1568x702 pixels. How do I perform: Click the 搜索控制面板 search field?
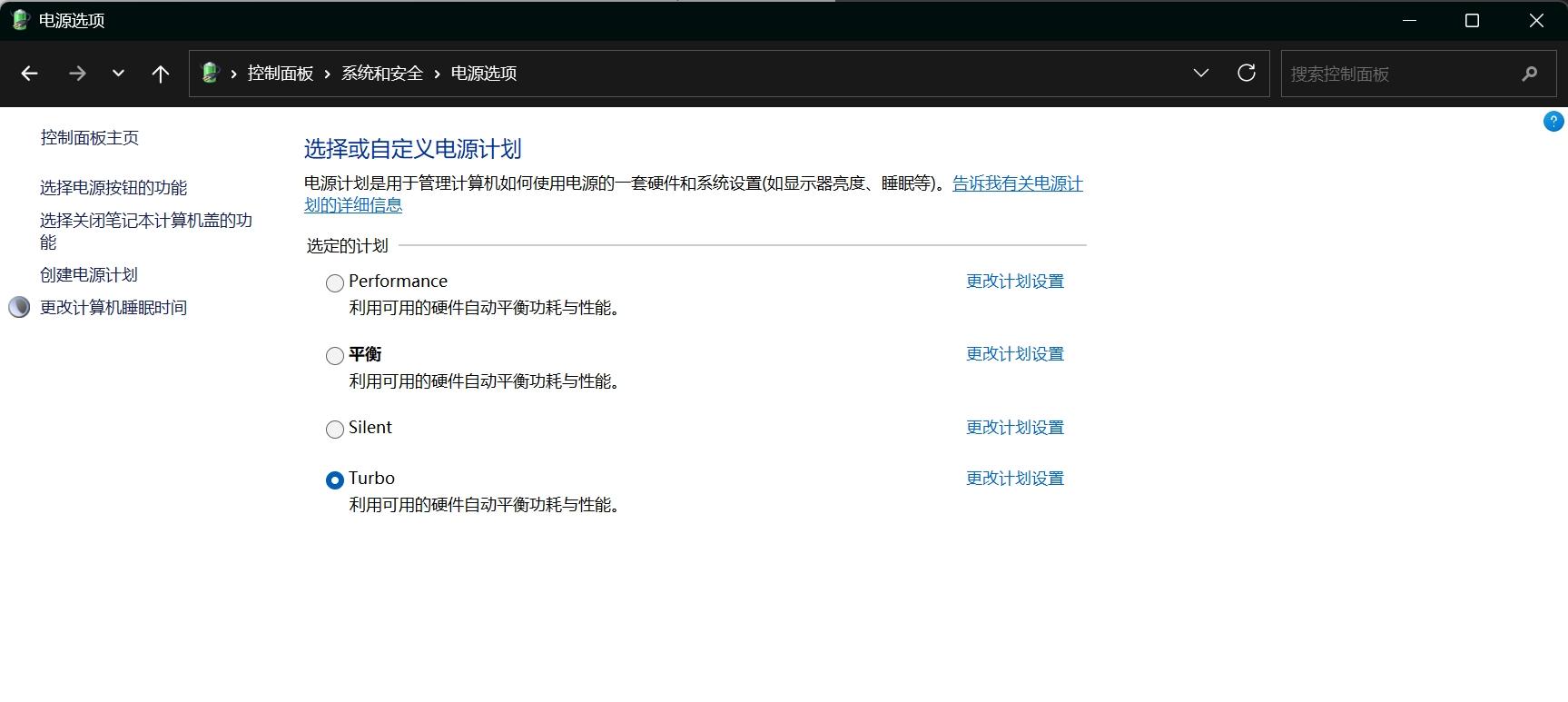pyautogui.click(x=1398, y=74)
